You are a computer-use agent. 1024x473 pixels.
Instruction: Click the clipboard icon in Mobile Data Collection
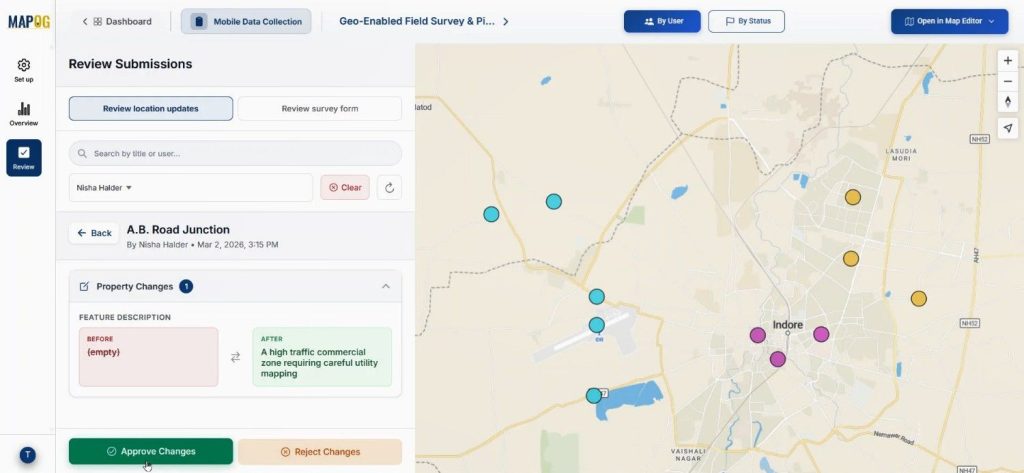pyautogui.click(x=199, y=22)
